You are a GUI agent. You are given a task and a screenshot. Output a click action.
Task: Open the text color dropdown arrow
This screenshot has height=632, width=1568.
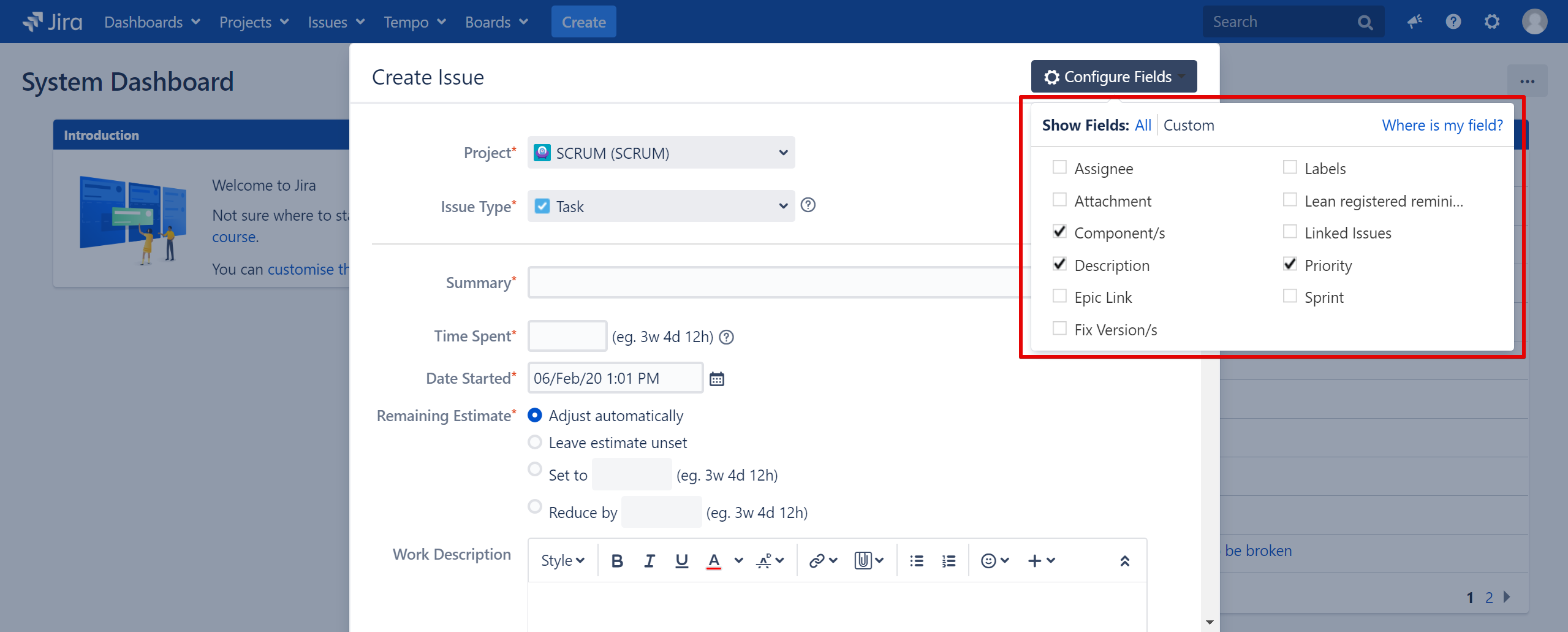739,560
